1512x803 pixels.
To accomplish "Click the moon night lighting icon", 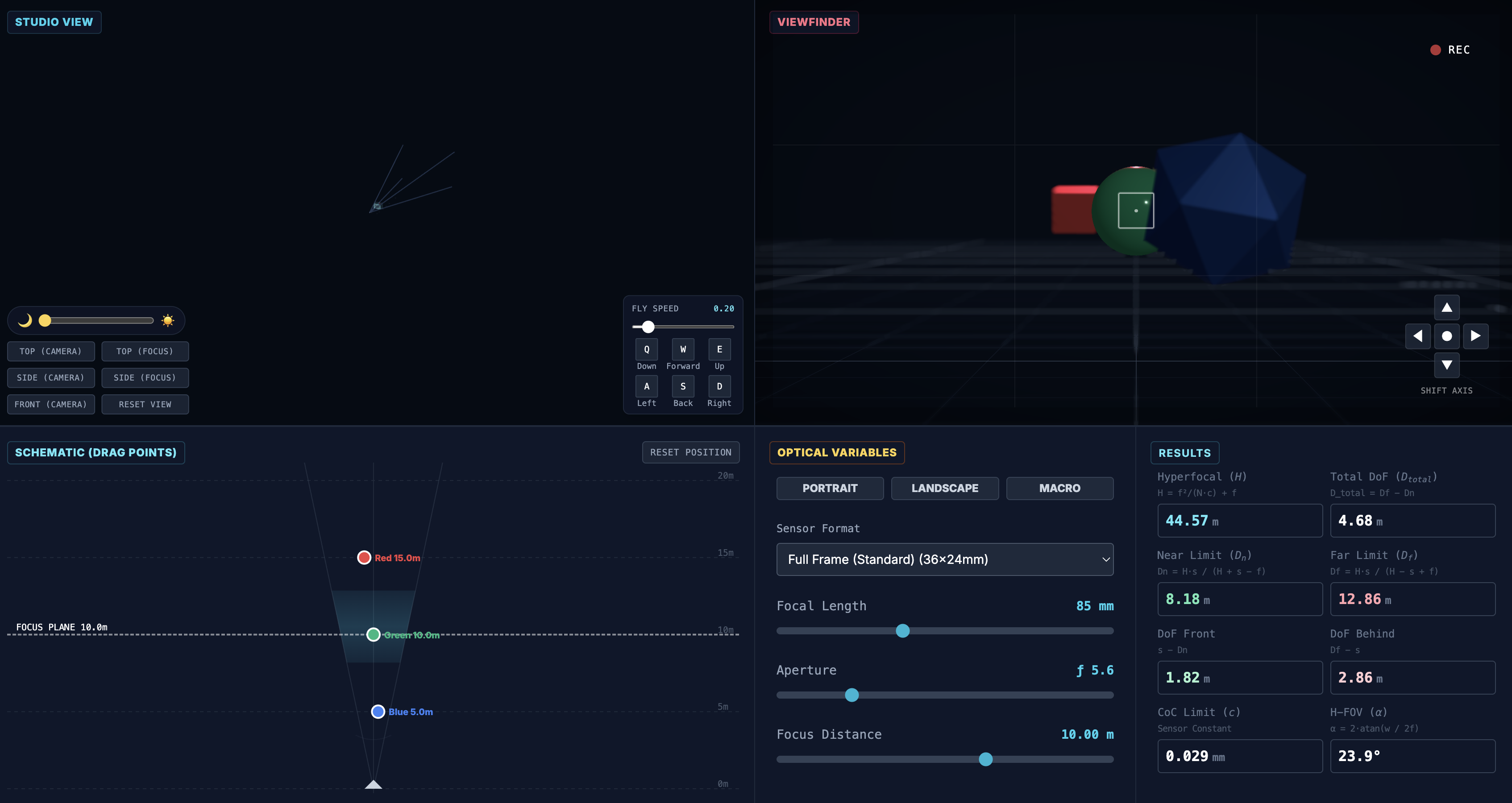I will [25, 320].
